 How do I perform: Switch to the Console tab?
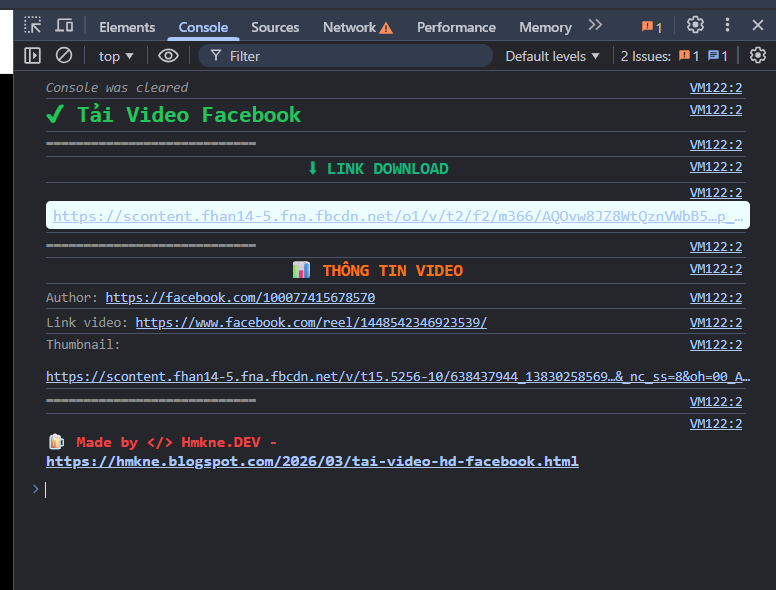coord(203,27)
